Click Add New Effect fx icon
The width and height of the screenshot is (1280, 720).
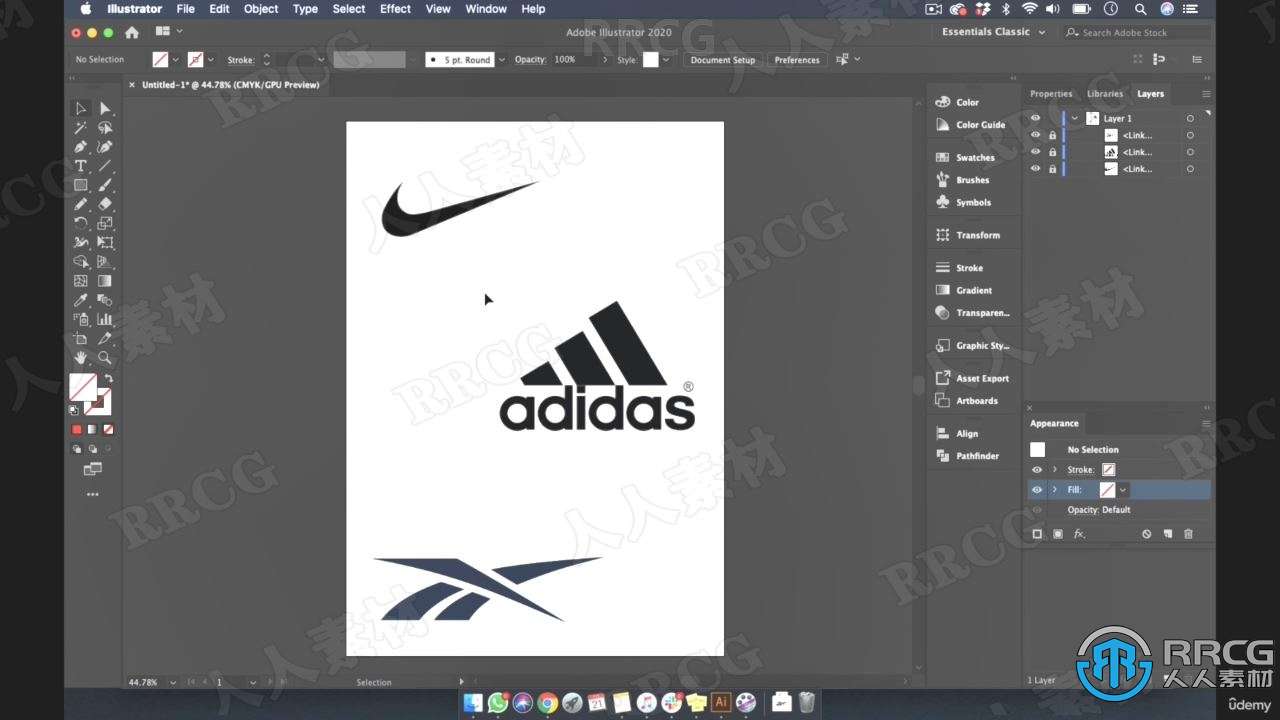[1079, 534]
